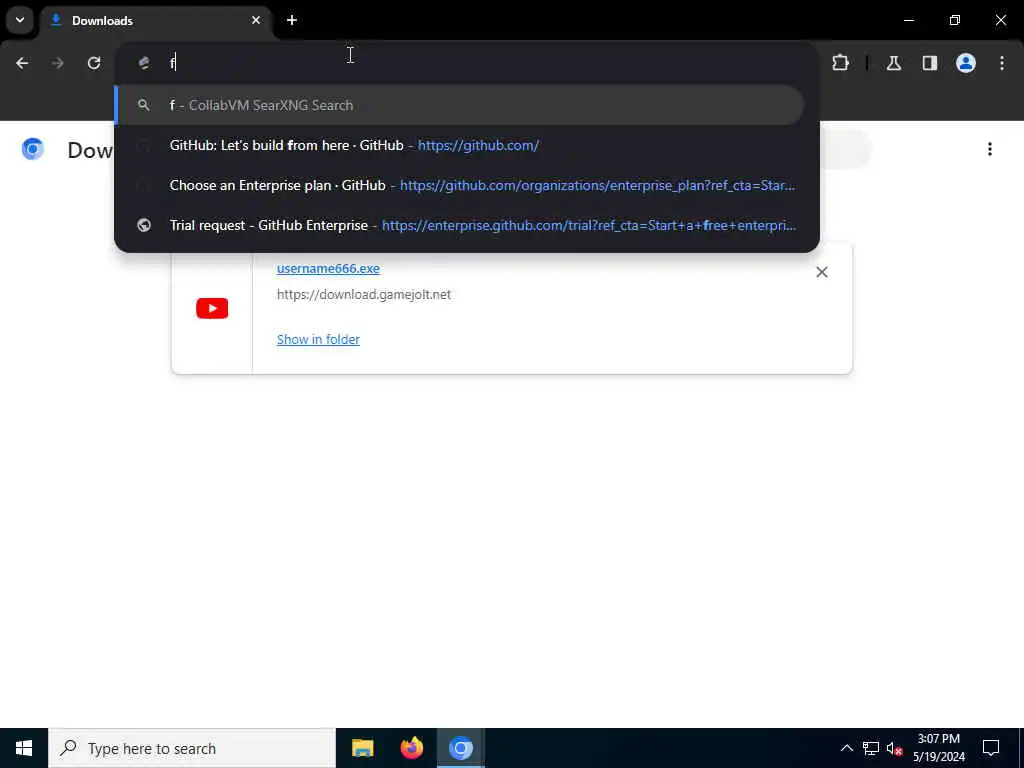
Task: Click the site icon left of address text
Action: [x=144, y=63]
